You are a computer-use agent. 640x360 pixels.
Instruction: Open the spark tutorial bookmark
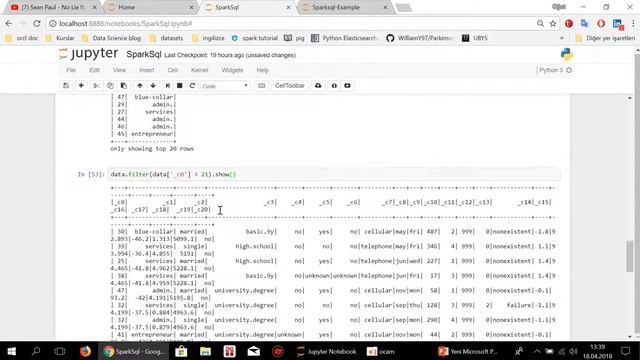click(x=255, y=38)
